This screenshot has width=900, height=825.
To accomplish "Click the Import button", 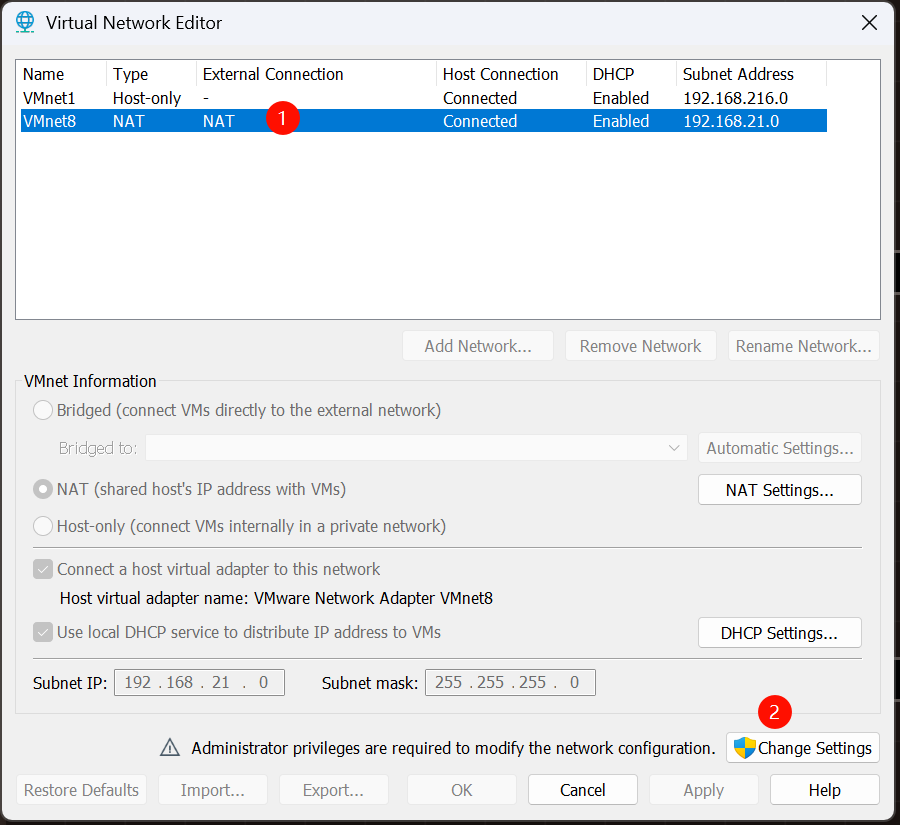I will (212, 790).
